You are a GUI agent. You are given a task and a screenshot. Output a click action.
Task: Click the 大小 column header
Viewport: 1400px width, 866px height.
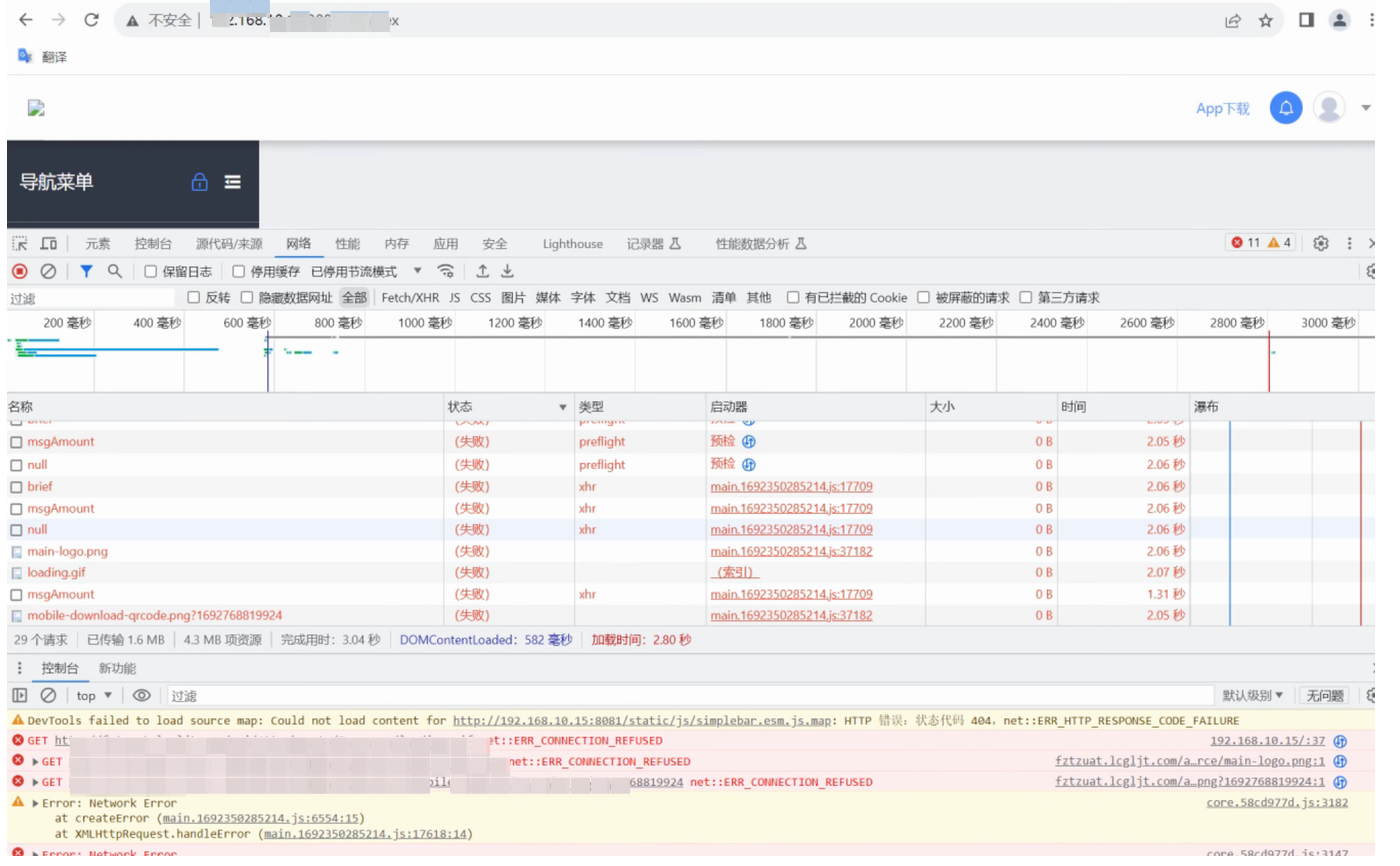click(990, 407)
